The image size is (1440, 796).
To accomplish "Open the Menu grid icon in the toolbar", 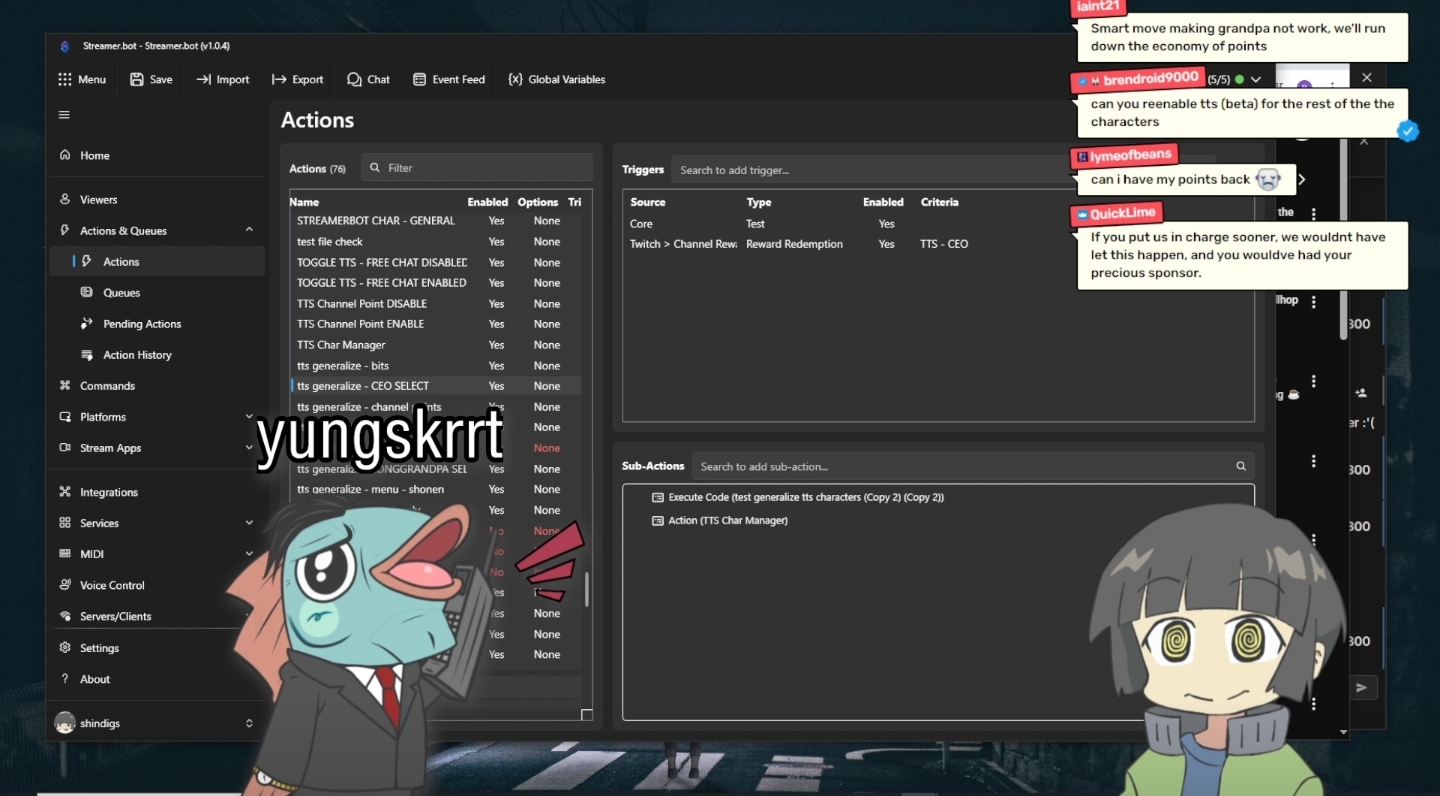I will tap(65, 80).
